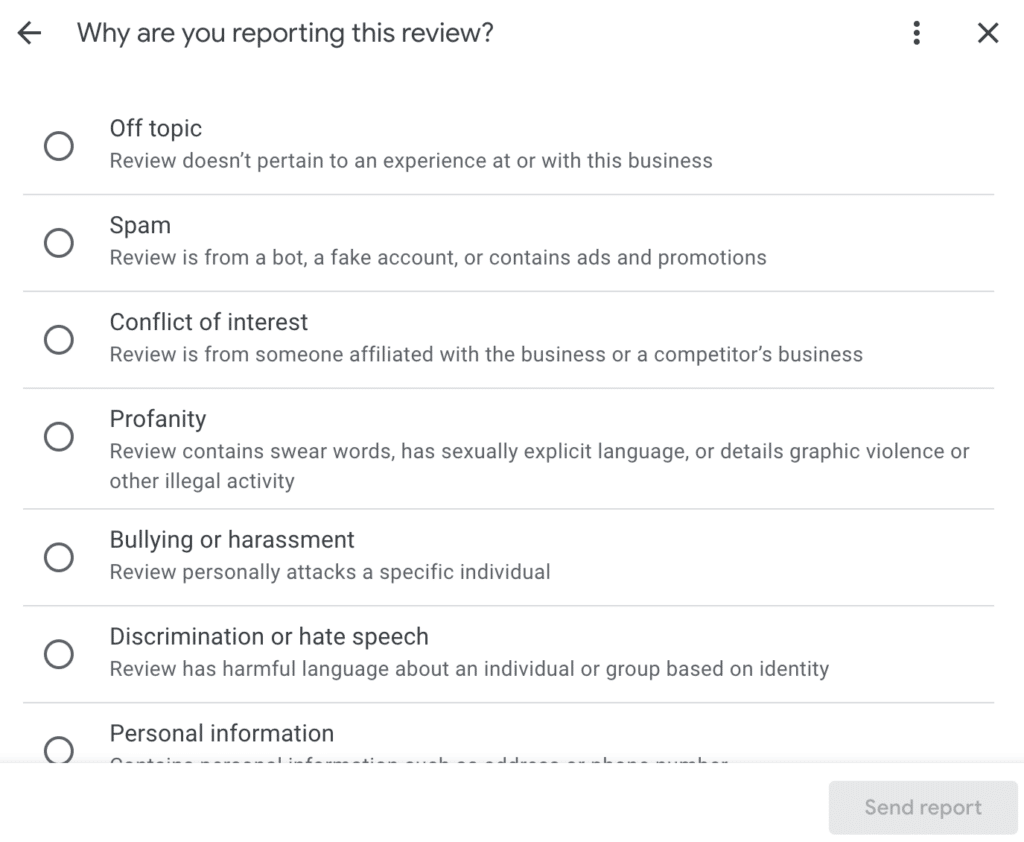Click description 'Review doesn't pertain to an experience'
This screenshot has width=1024, height=842.
coord(411,161)
